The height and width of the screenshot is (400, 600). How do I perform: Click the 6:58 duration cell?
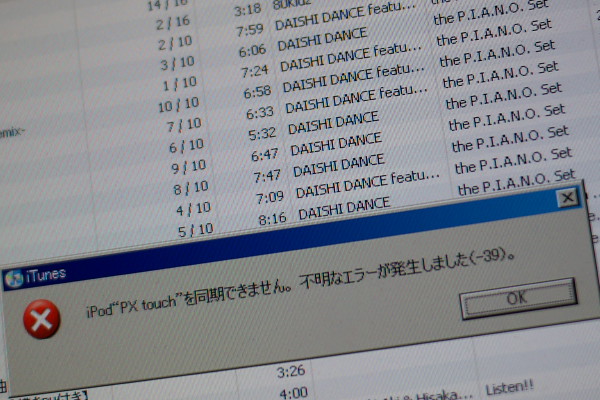tap(258, 92)
